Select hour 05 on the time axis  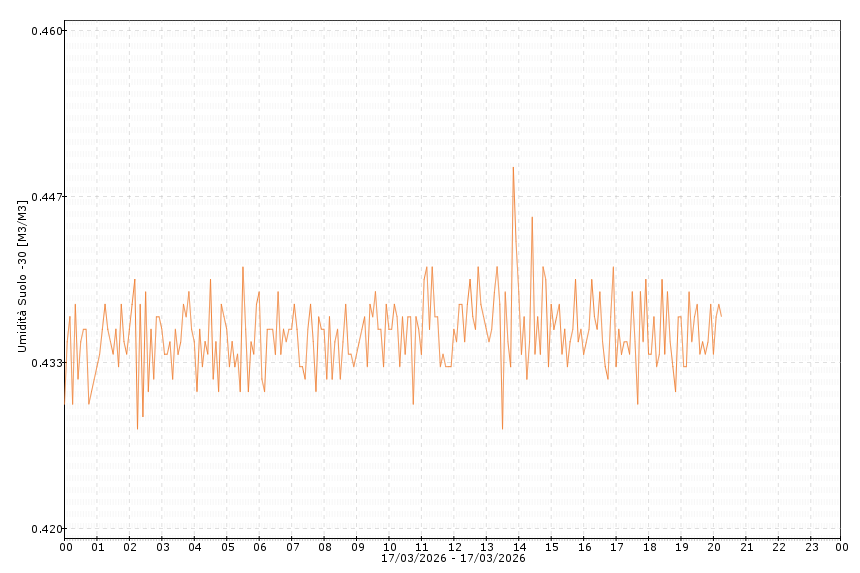[228, 547]
